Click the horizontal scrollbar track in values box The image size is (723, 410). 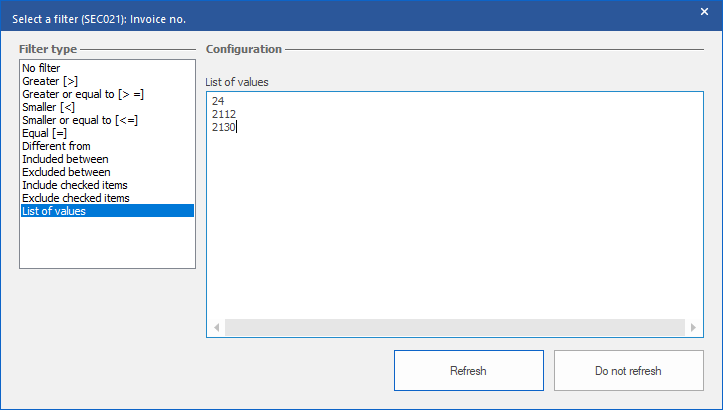(455, 328)
